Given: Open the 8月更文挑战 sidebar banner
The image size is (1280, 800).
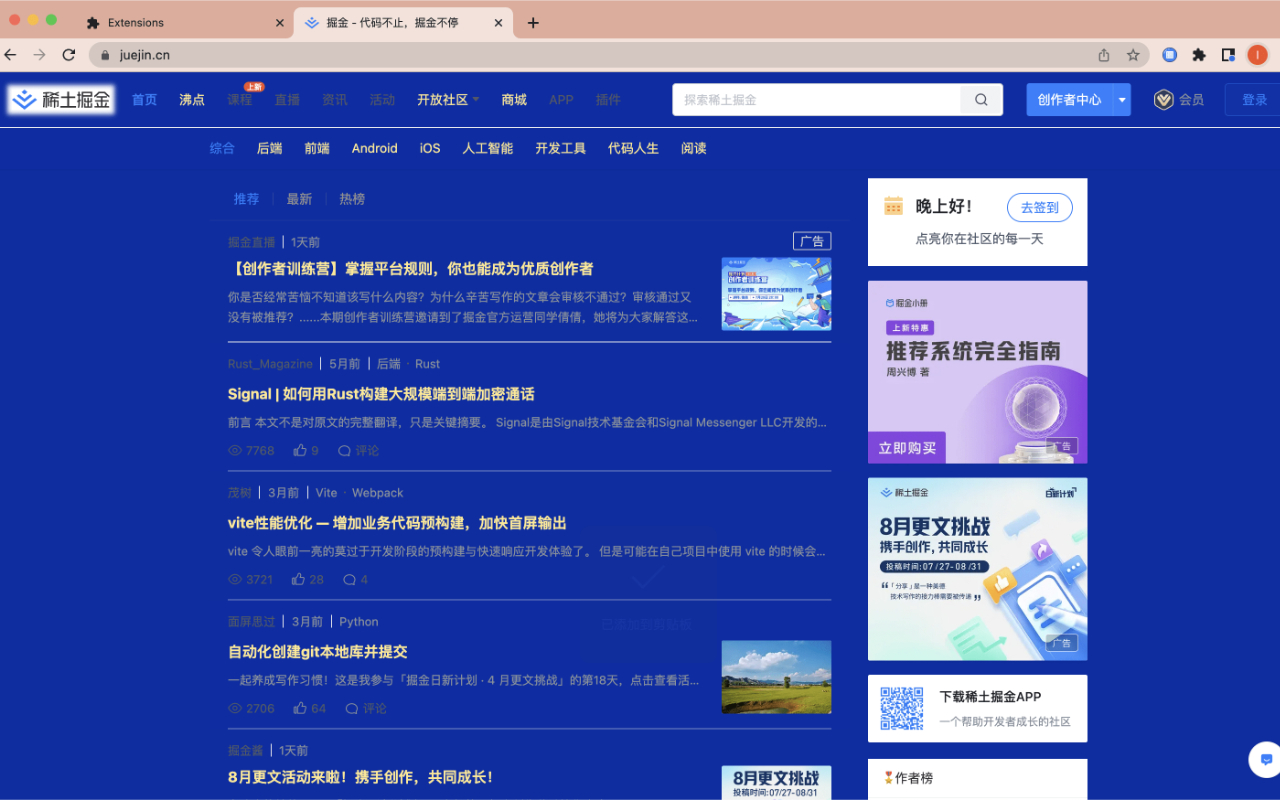Looking at the screenshot, I should click(x=977, y=569).
